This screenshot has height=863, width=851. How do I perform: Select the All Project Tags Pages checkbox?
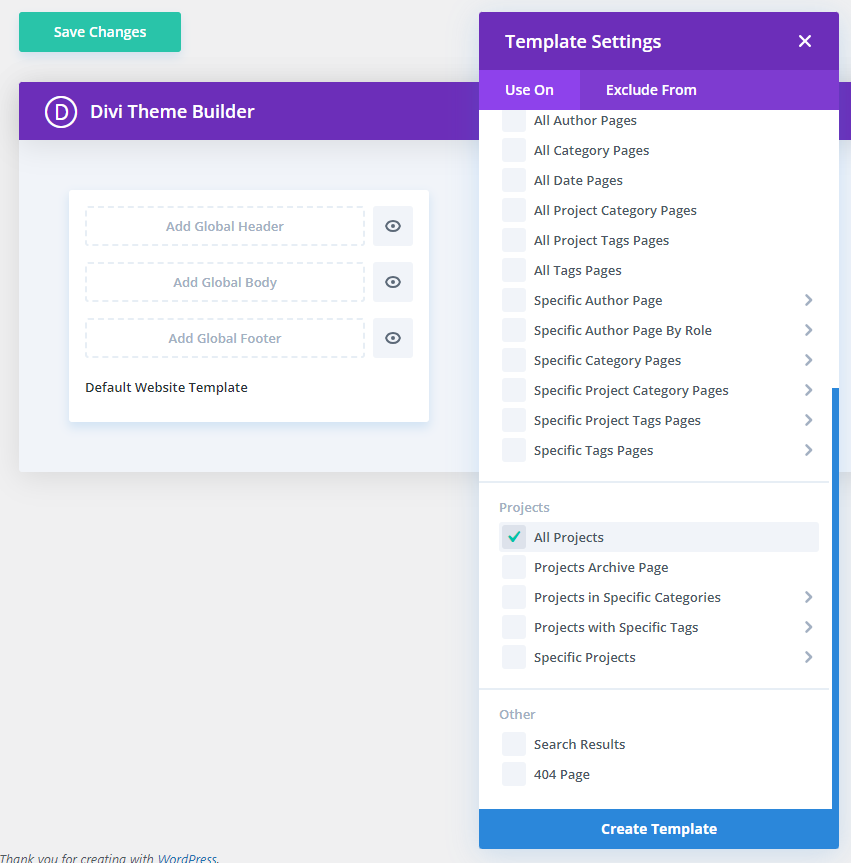[514, 241]
